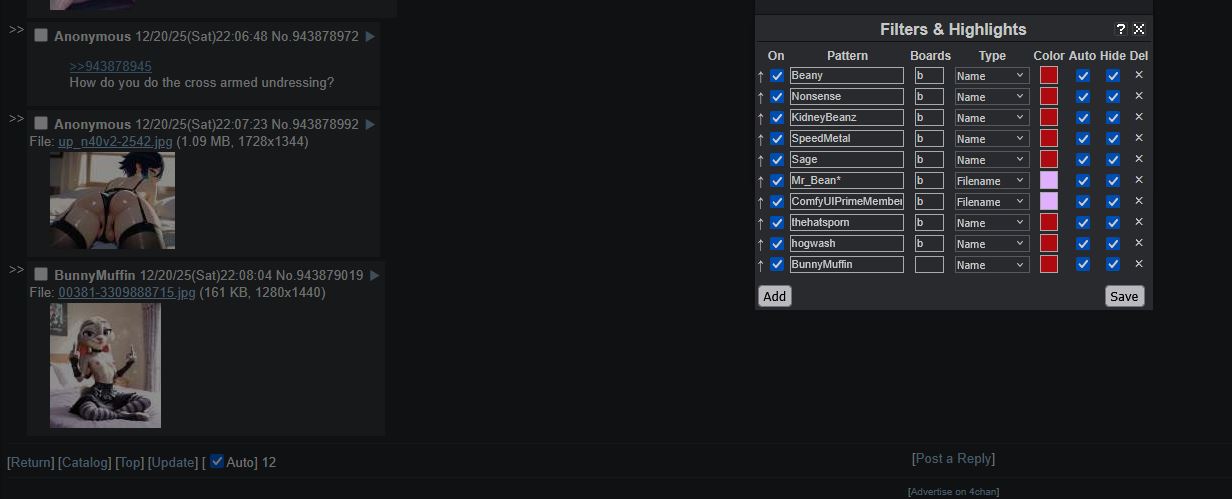Uncheck Auto for the KidneyBeanz filter
1232x499 pixels.
[x=1083, y=118]
